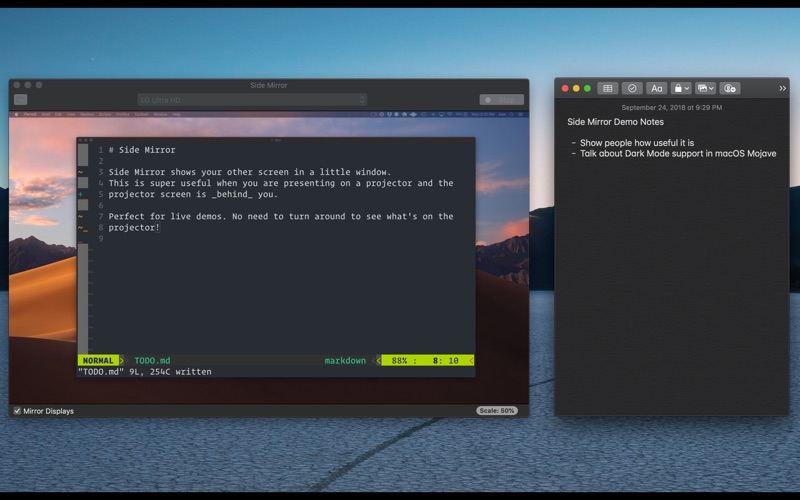800x500 pixels.
Task: Click the '# Side Mirror' heading line
Action: [142, 150]
